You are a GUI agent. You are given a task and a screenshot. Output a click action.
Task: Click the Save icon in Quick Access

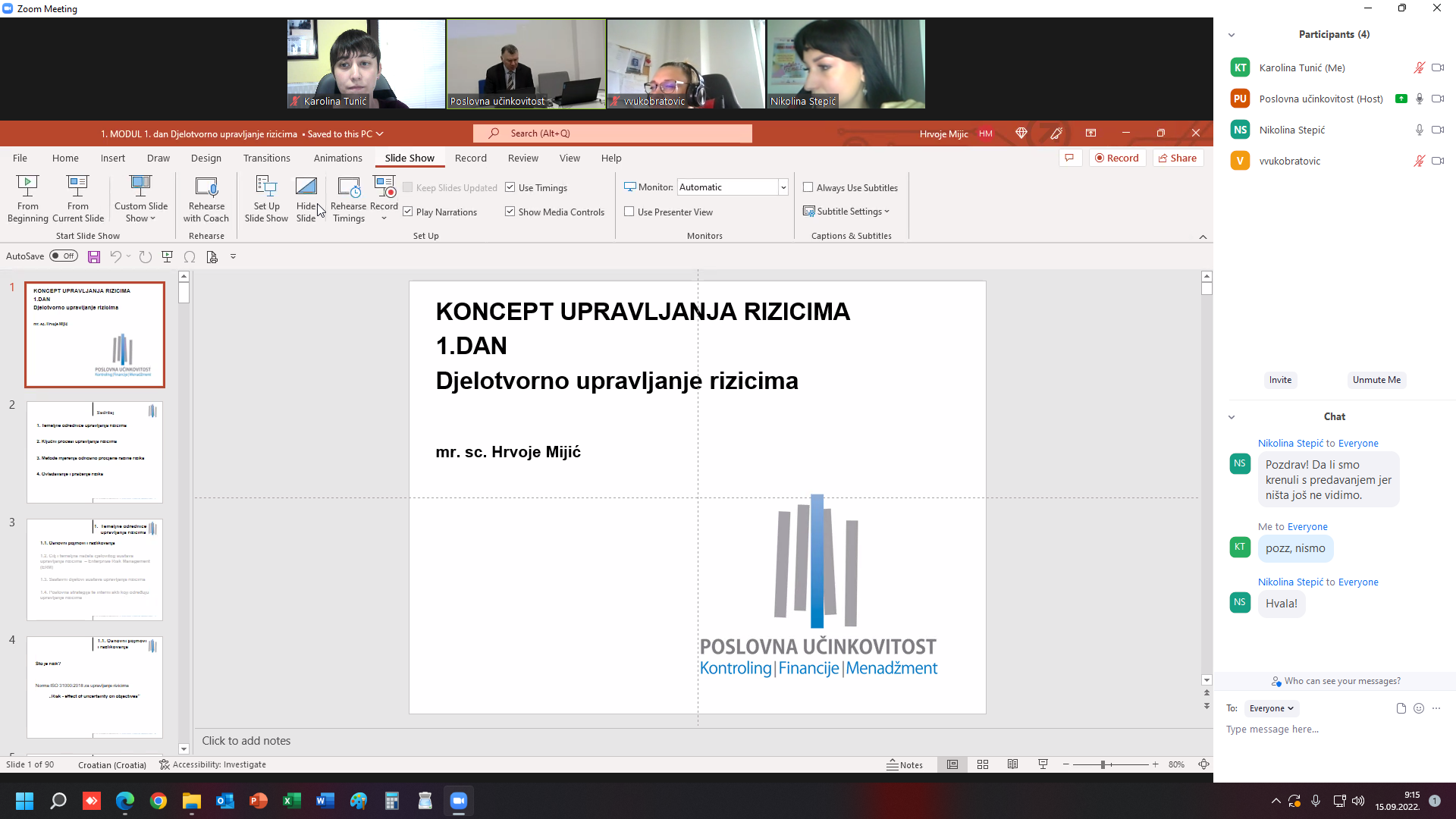point(94,257)
